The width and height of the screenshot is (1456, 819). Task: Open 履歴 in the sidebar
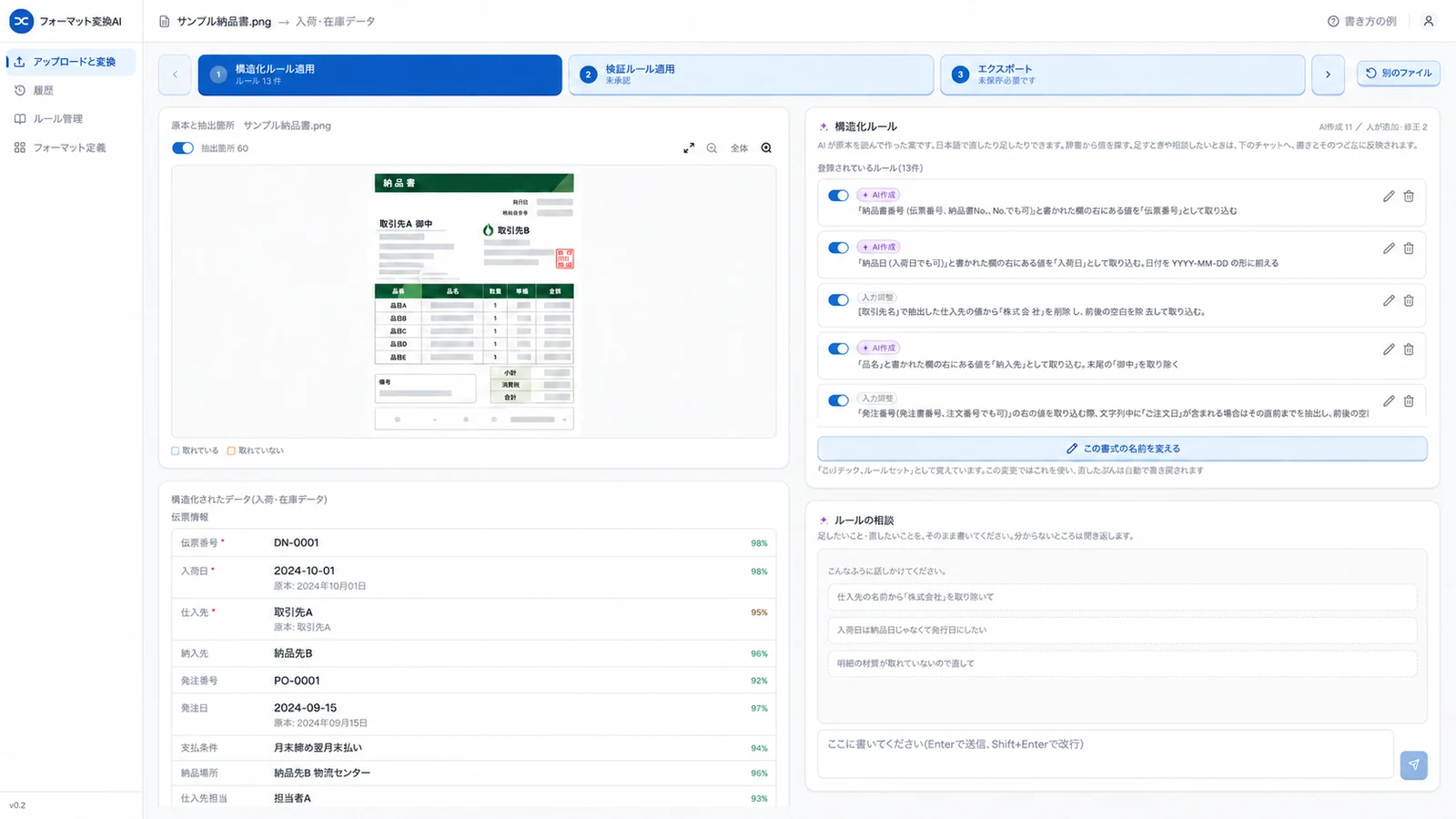(69, 90)
